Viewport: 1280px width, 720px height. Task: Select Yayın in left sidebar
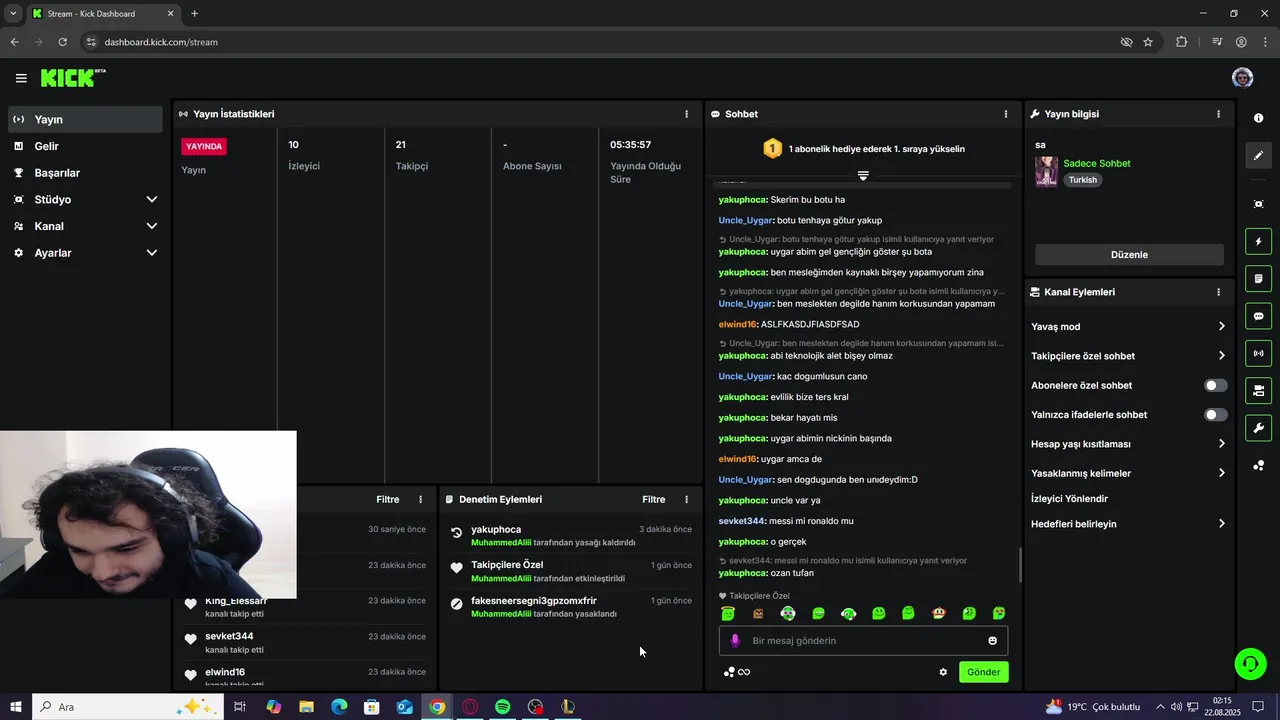pos(85,119)
